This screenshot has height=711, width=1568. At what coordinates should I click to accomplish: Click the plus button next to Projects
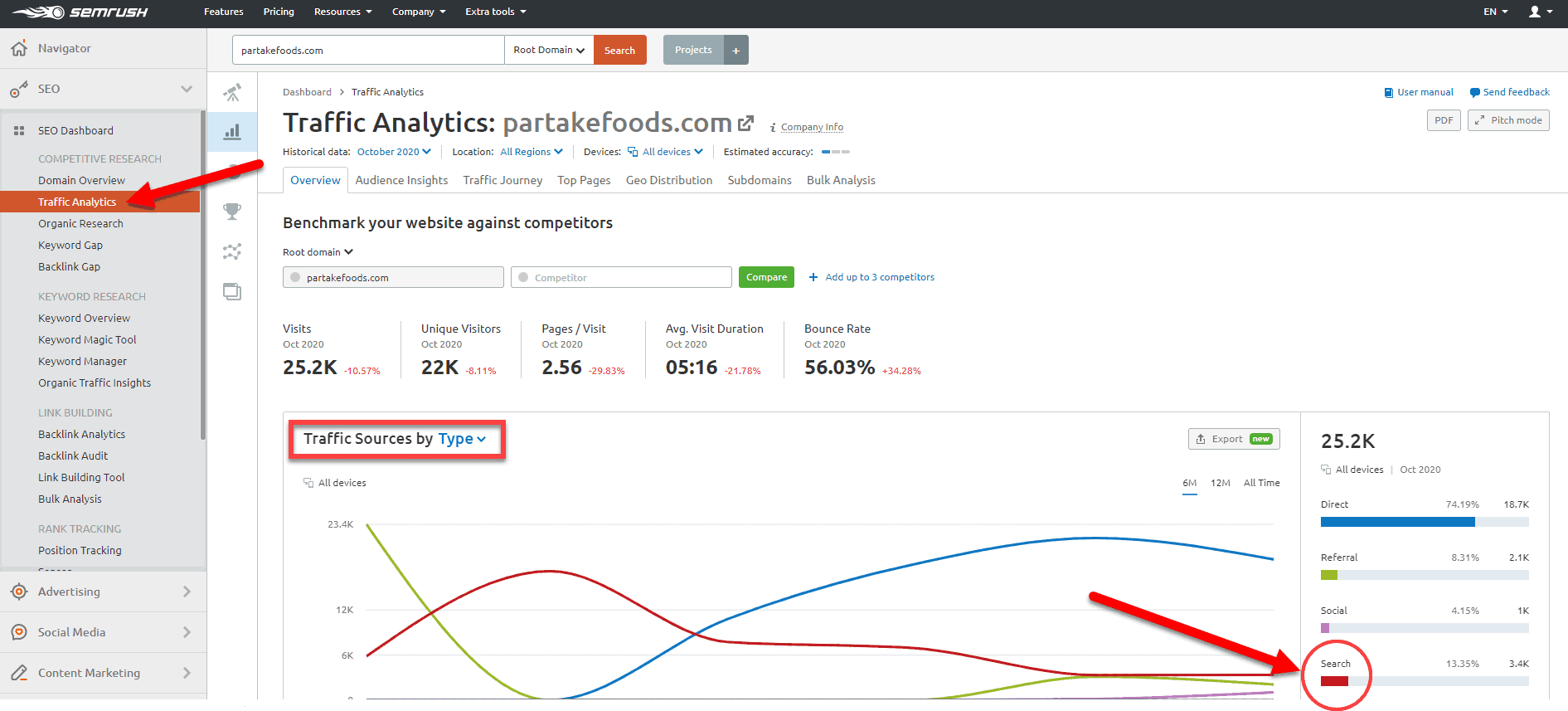735,50
